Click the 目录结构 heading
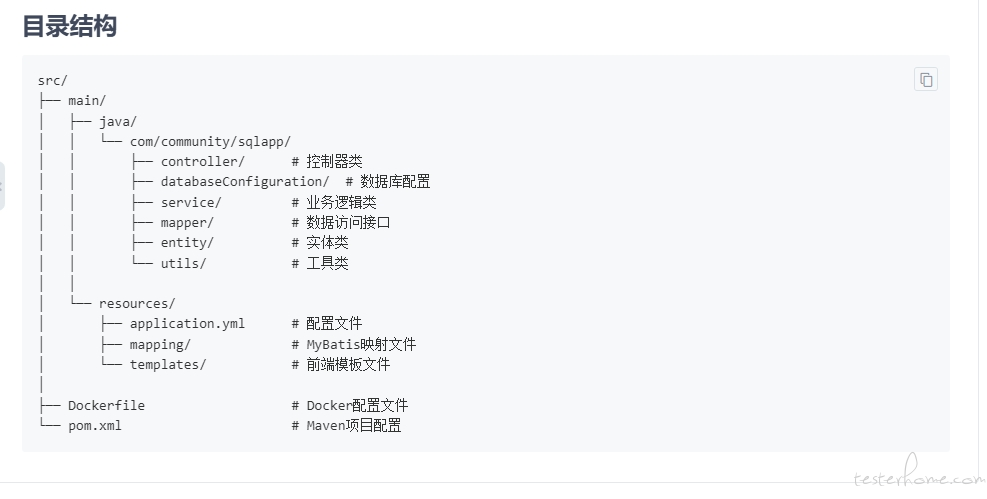Image resolution: width=987 pixels, height=499 pixels. pyautogui.click(x=69, y=26)
